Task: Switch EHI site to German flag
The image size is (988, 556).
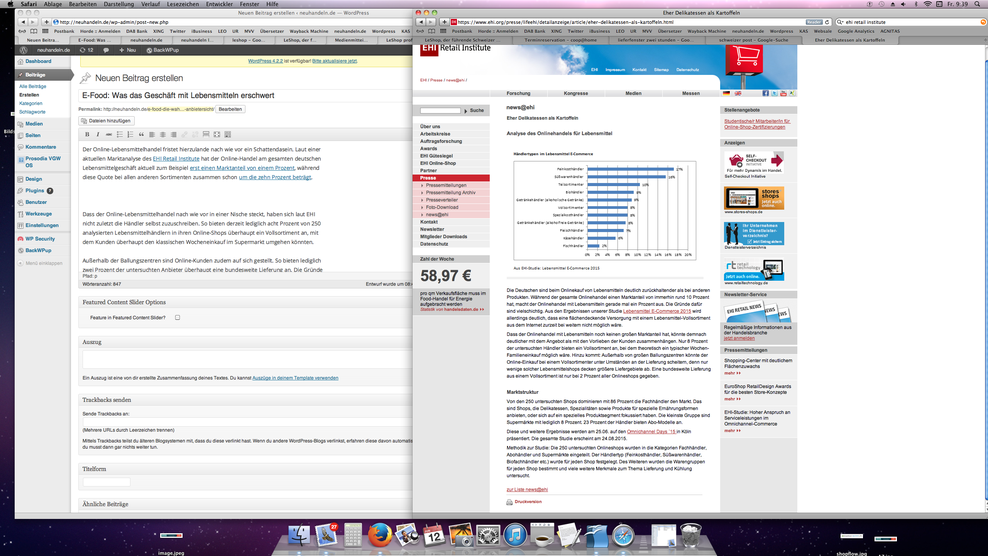Action: coord(727,93)
